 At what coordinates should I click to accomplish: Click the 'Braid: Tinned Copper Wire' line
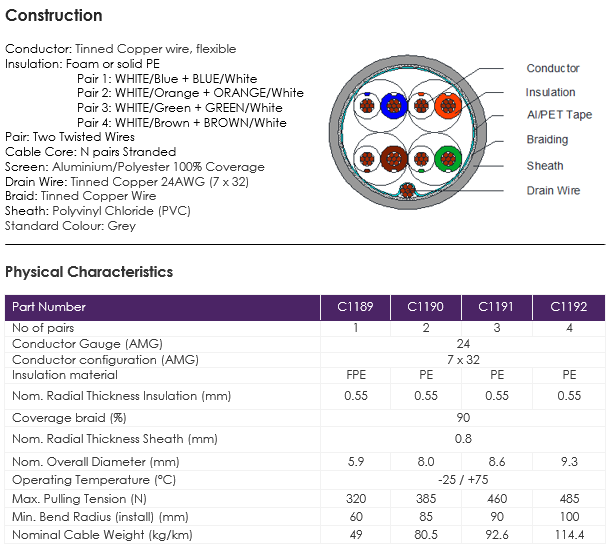tap(80, 196)
